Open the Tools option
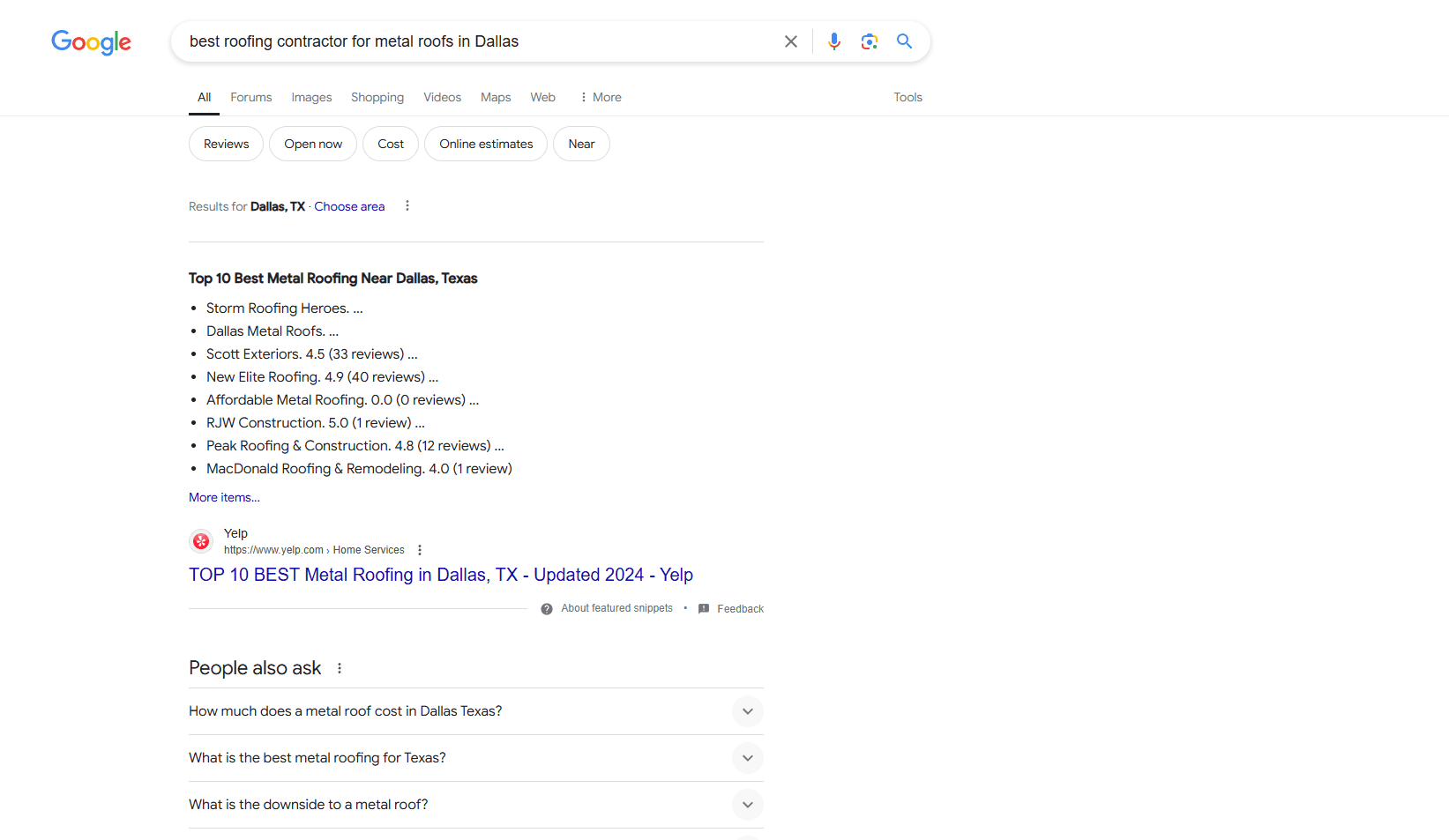Image resolution: width=1449 pixels, height=840 pixels. click(x=908, y=97)
